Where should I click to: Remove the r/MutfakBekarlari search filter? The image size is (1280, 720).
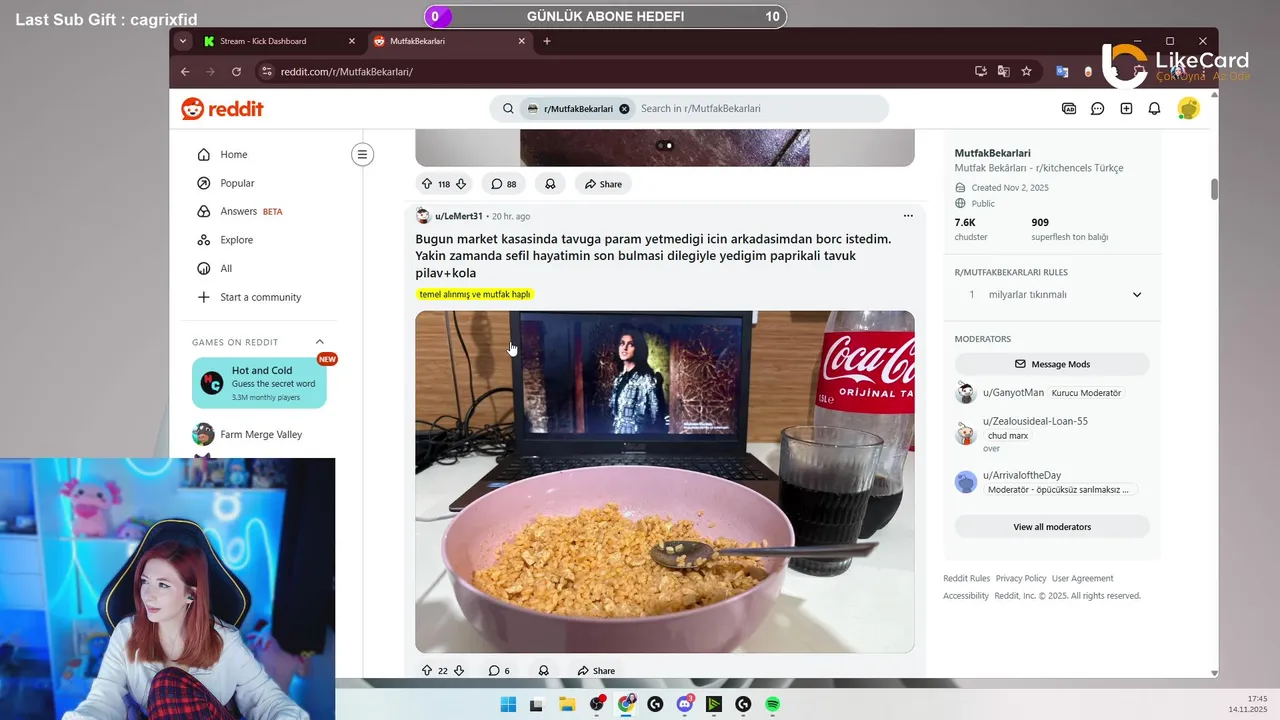pyautogui.click(x=624, y=109)
